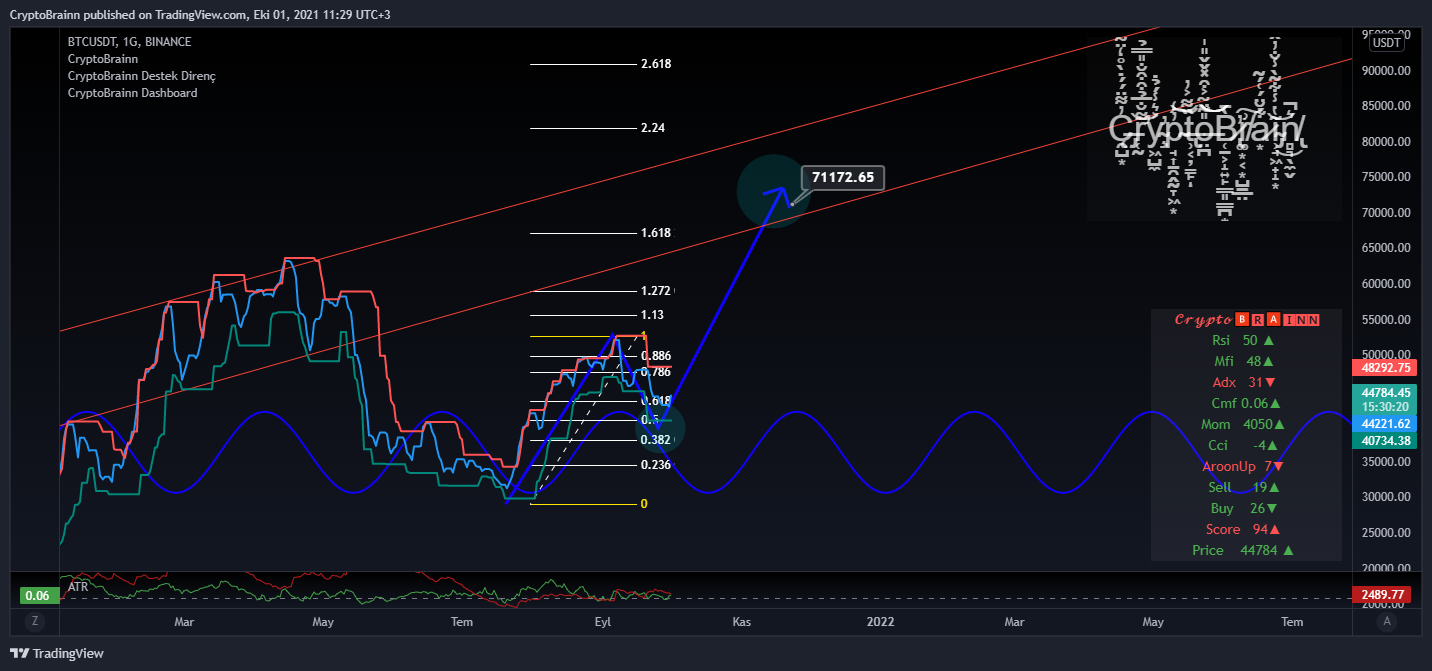Click the 1.13 Fibonacci level label

coord(653,315)
